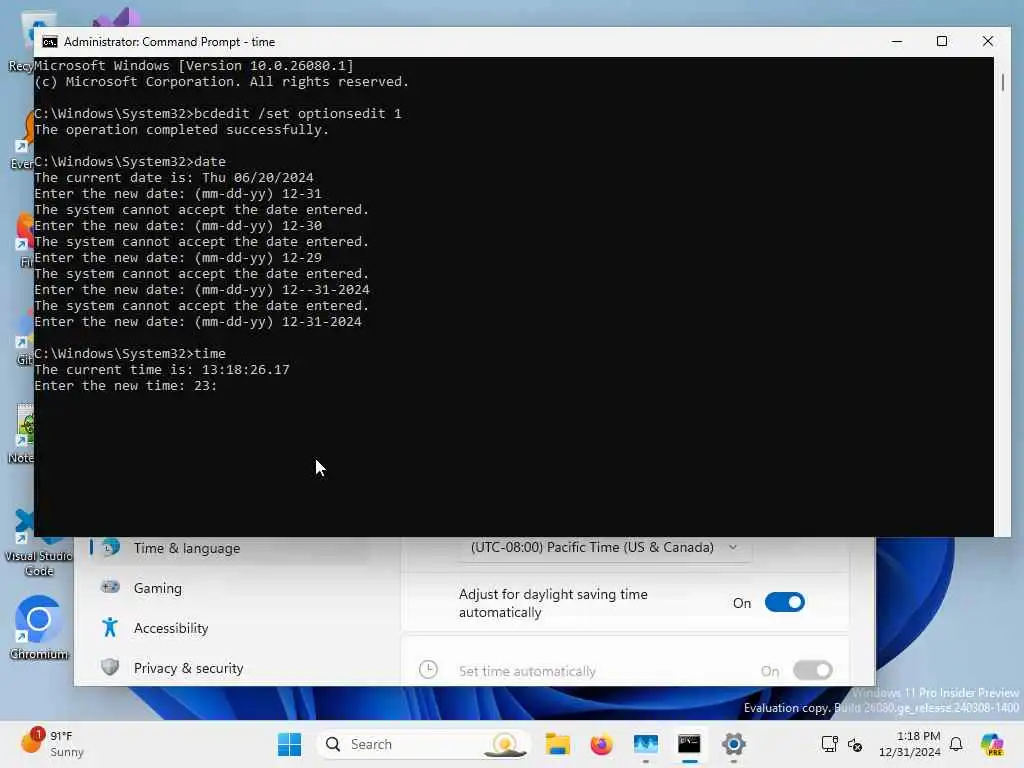The image size is (1024, 768).
Task: Select Gaming in Settings sidebar
Action: 157,588
